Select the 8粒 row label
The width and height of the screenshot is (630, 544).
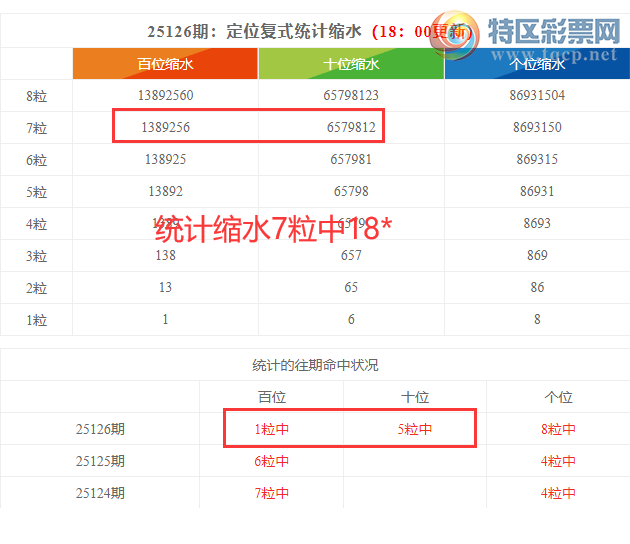[37, 96]
